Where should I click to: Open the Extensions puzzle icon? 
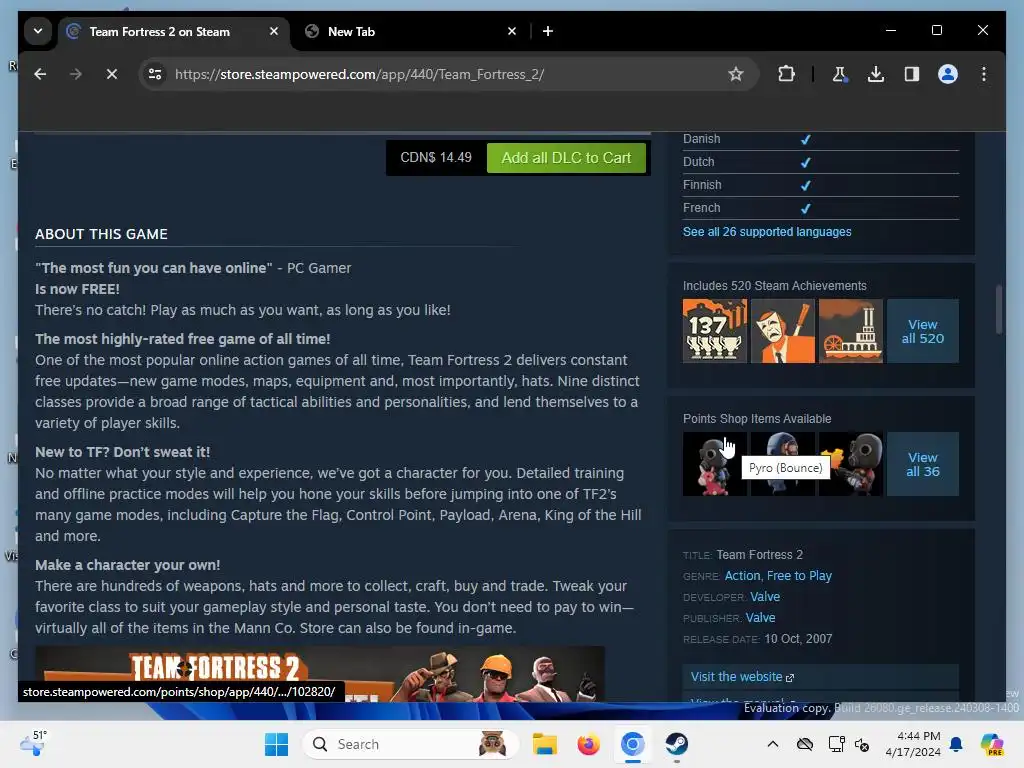coord(786,74)
